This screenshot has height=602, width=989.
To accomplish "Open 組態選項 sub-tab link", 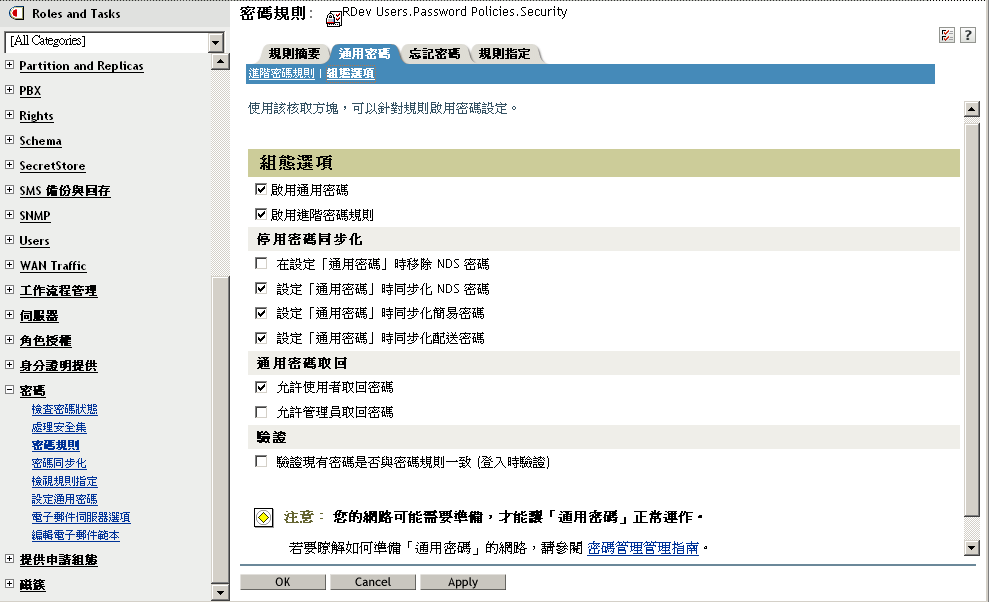I will (x=350, y=74).
